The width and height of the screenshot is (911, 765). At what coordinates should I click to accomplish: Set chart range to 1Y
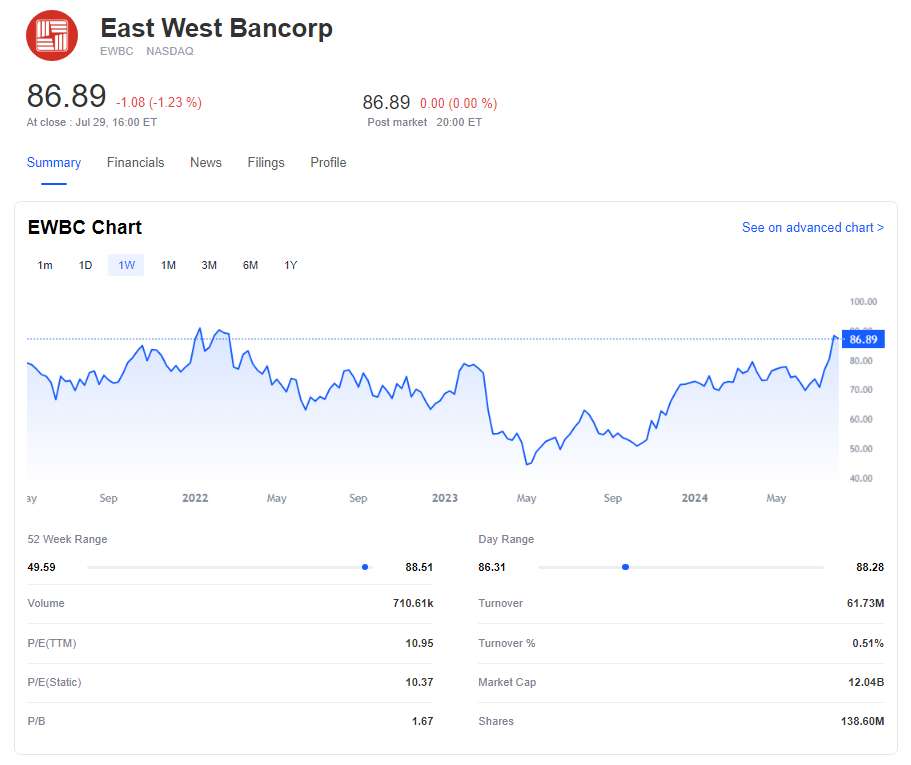291,265
